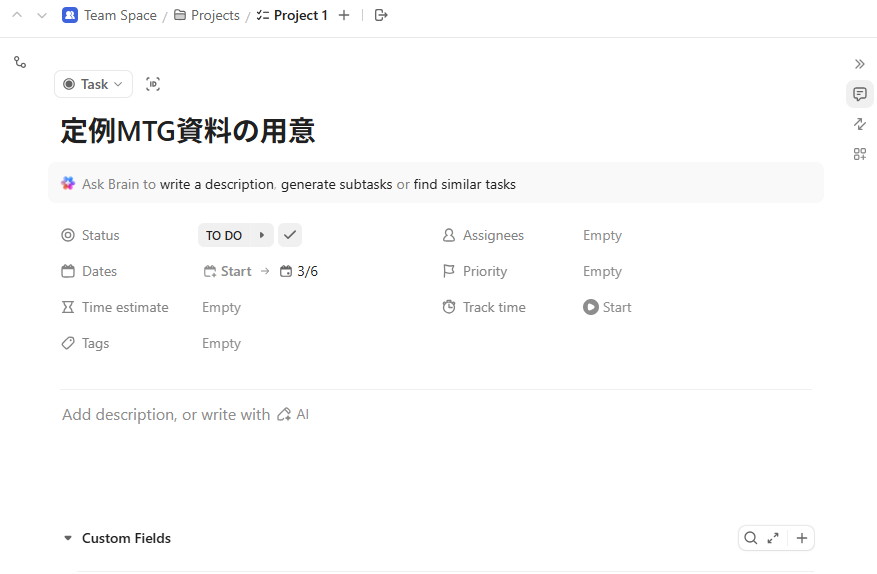Click the subtask hierarchy icon on left edge

tap(20, 62)
